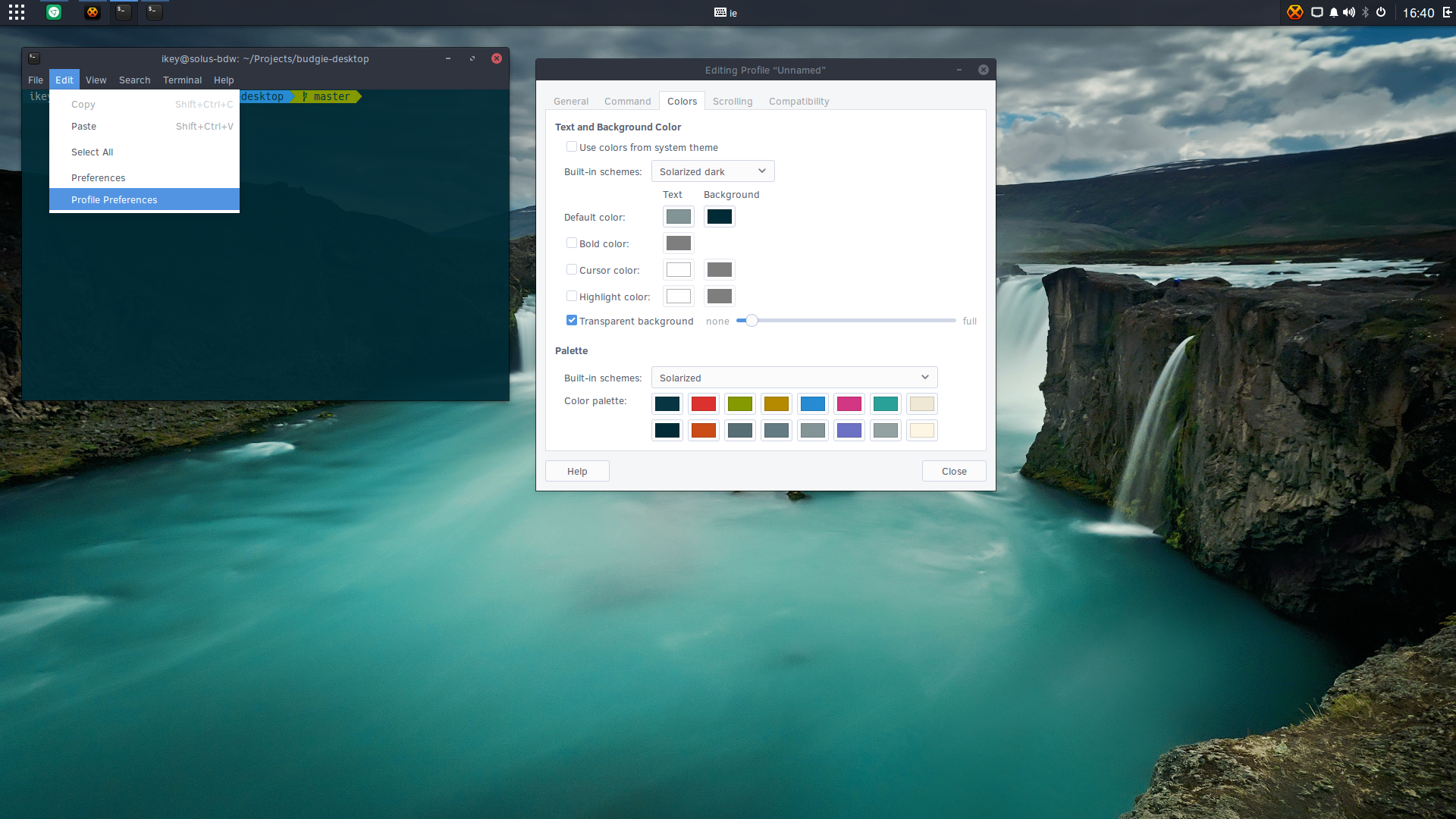Image resolution: width=1456 pixels, height=819 pixels.
Task: Open the Budgie applications grid menu
Action: [x=17, y=12]
